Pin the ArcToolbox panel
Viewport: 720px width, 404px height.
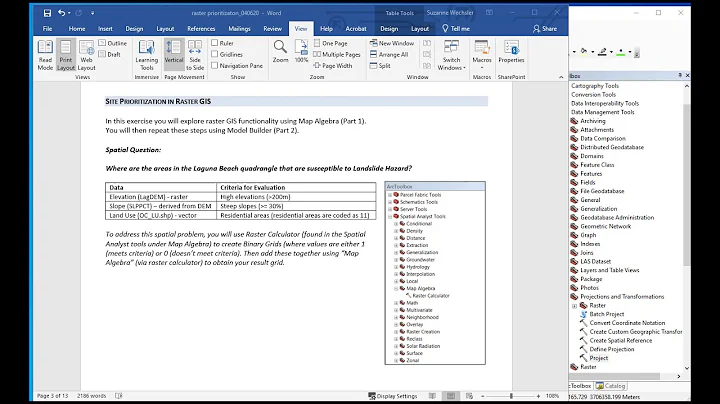tap(680, 75)
